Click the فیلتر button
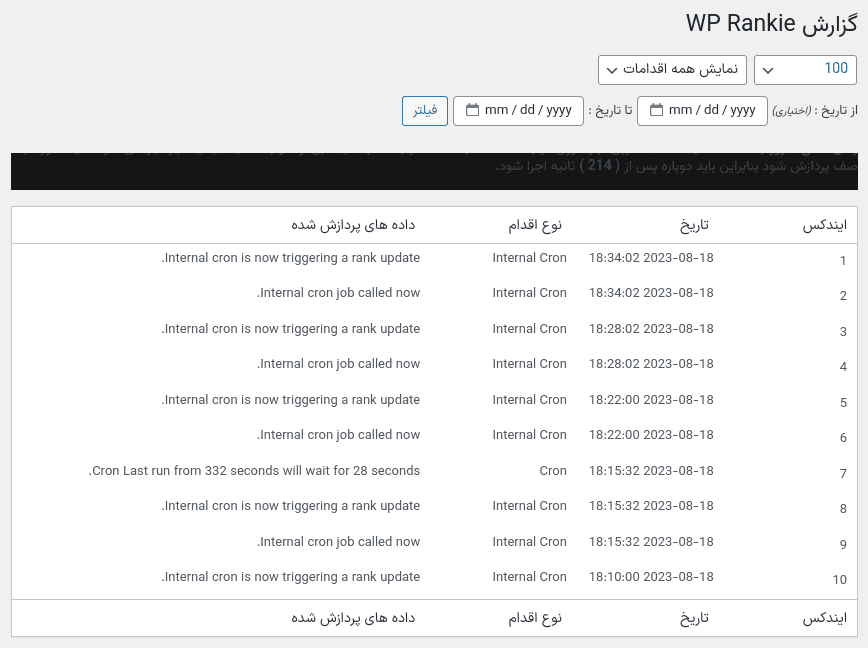 coord(425,111)
